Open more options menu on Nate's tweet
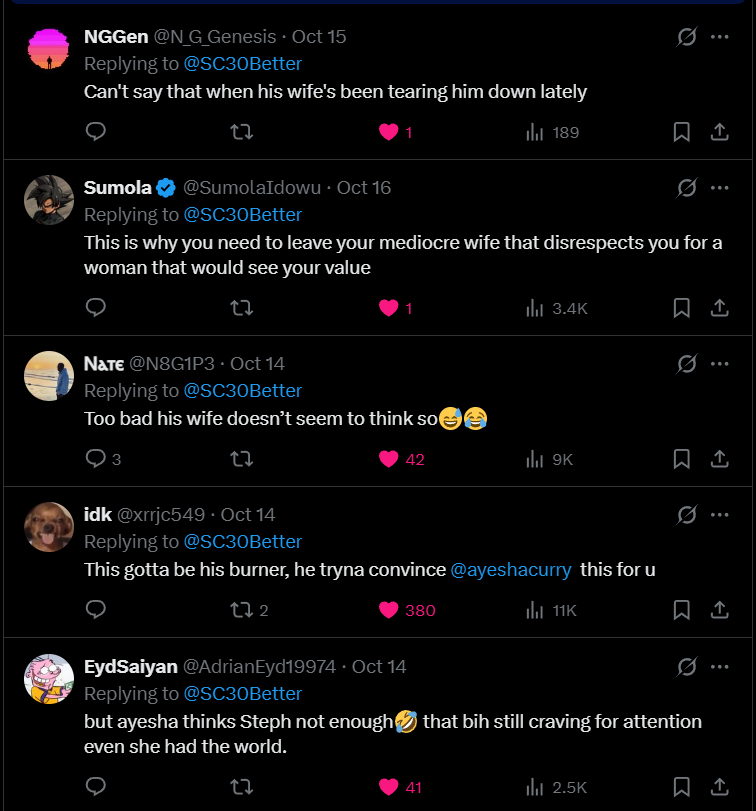This screenshot has width=756, height=811. (719, 364)
